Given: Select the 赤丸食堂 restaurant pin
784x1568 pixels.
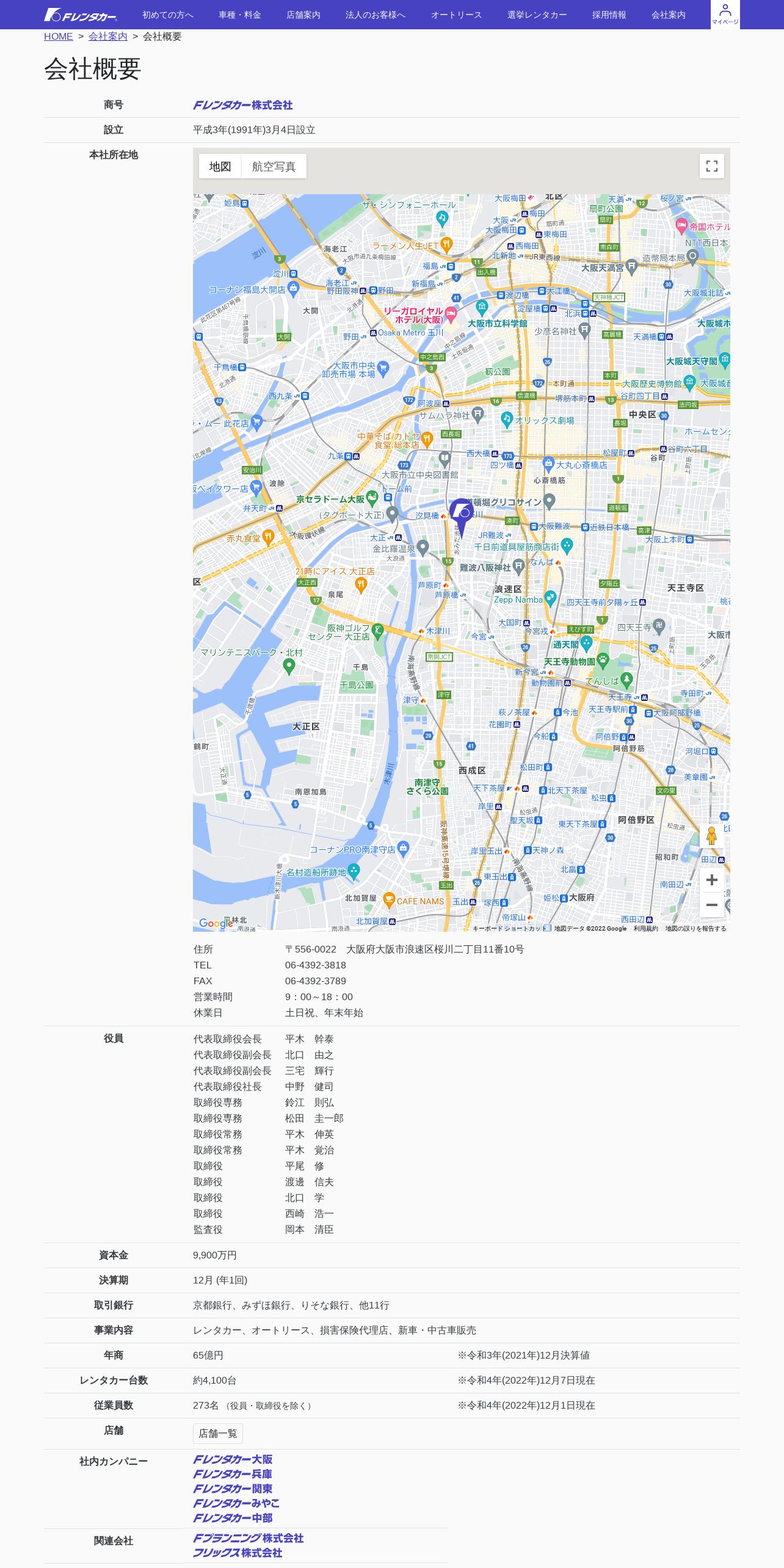Looking at the screenshot, I should (x=267, y=537).
